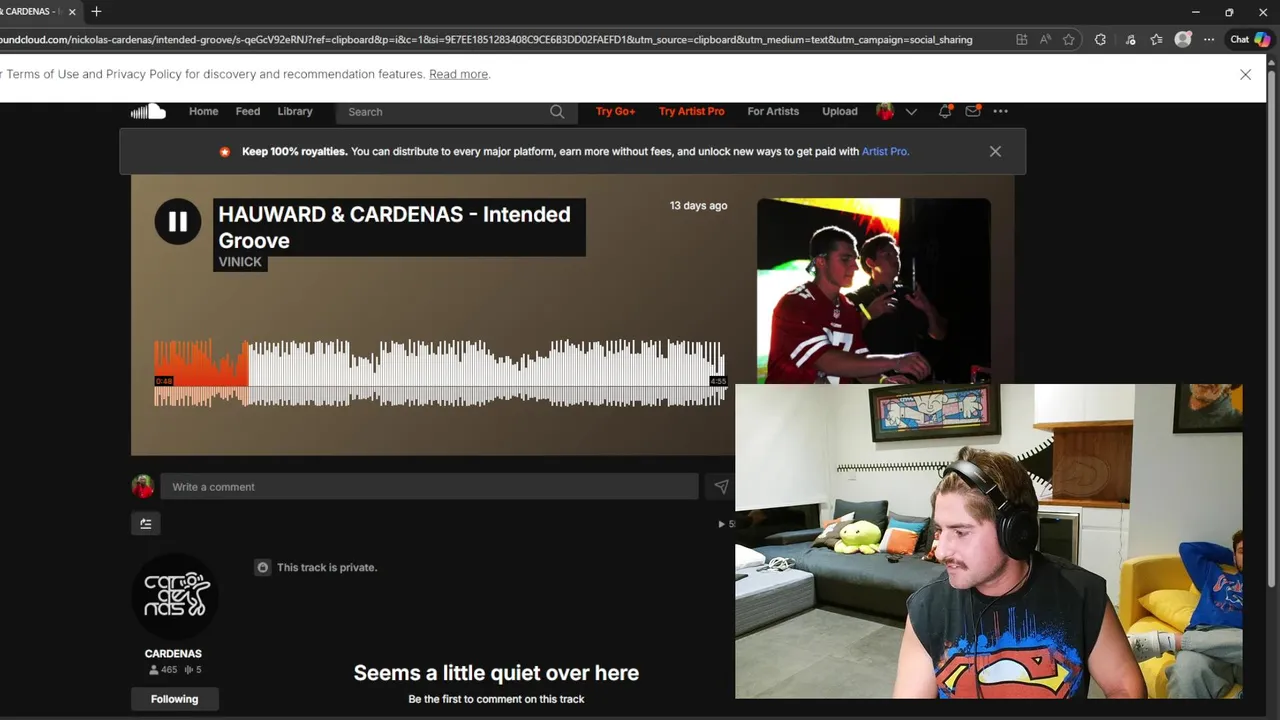Screen dimensions: 1280x720
Task: Click the CARDENAS profile logo avatar
Action: click(175, 596)
